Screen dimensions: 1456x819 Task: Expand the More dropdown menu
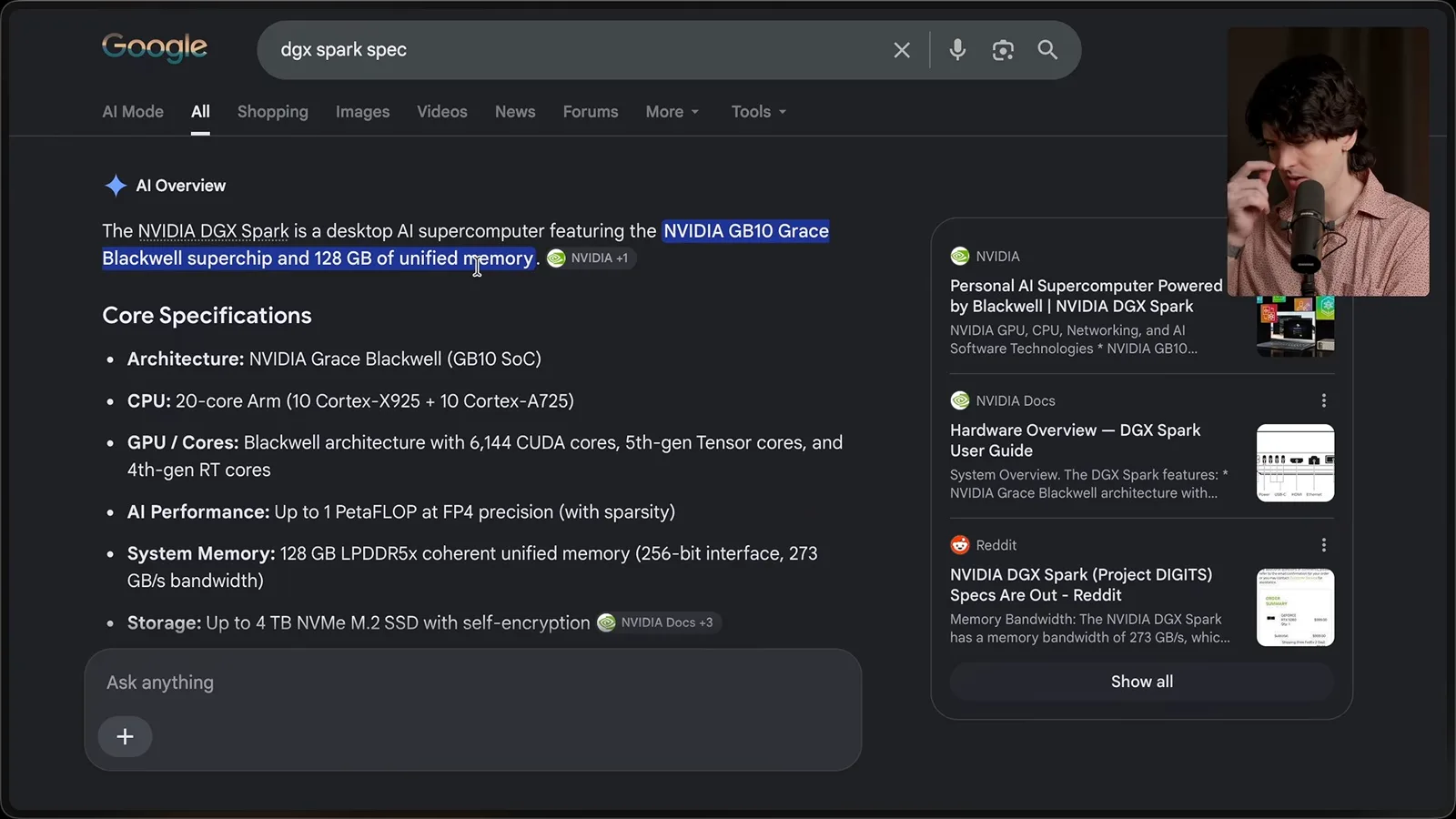tap(672, 112)
